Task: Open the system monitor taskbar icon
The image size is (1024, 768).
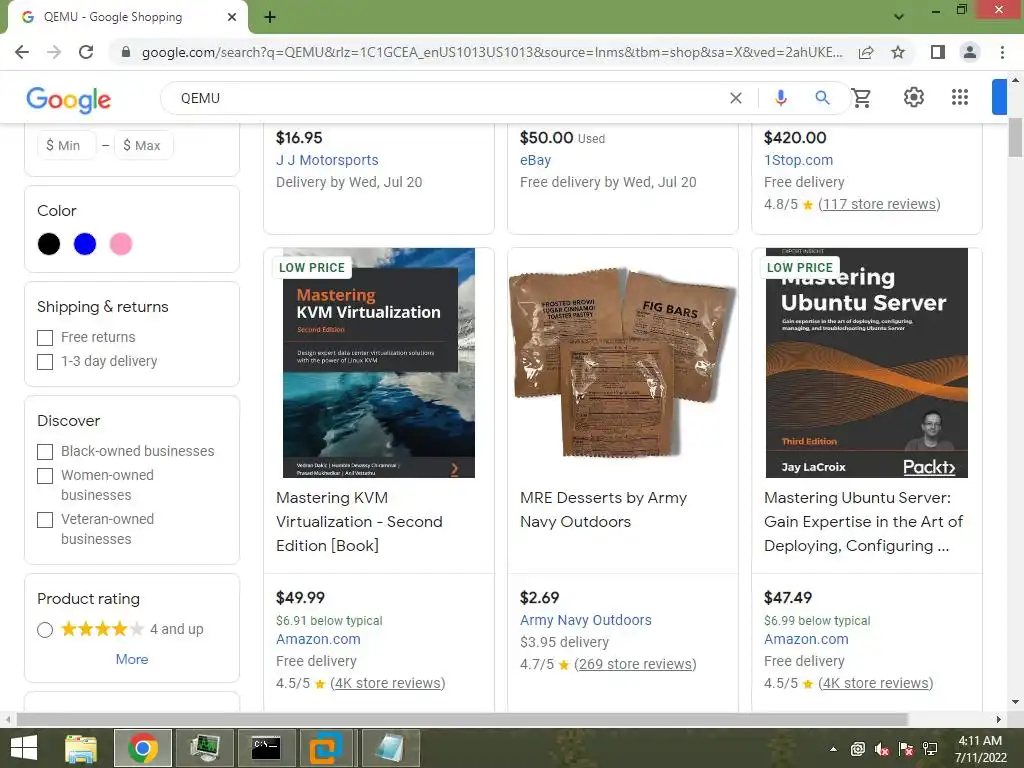Action: [x=204, y=748]
